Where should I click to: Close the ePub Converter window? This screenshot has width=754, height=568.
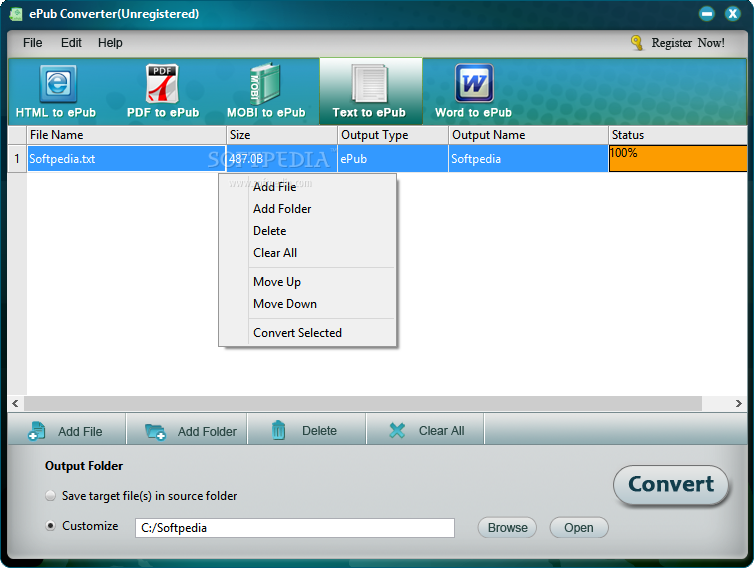[733, 13]
